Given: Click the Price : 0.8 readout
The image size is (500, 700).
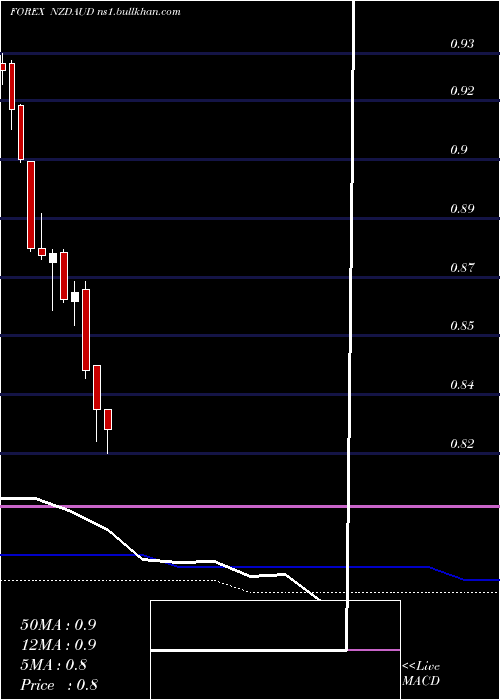Looking at the screenshot, I should coord(59,685).
